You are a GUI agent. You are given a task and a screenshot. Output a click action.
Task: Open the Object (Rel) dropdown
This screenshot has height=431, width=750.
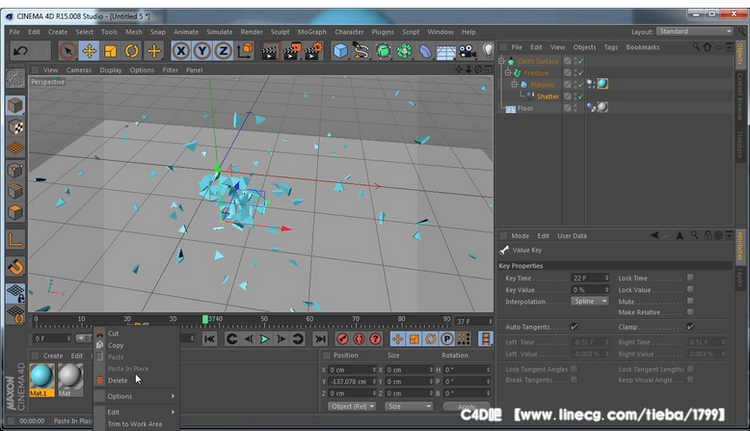coord(353,407)
